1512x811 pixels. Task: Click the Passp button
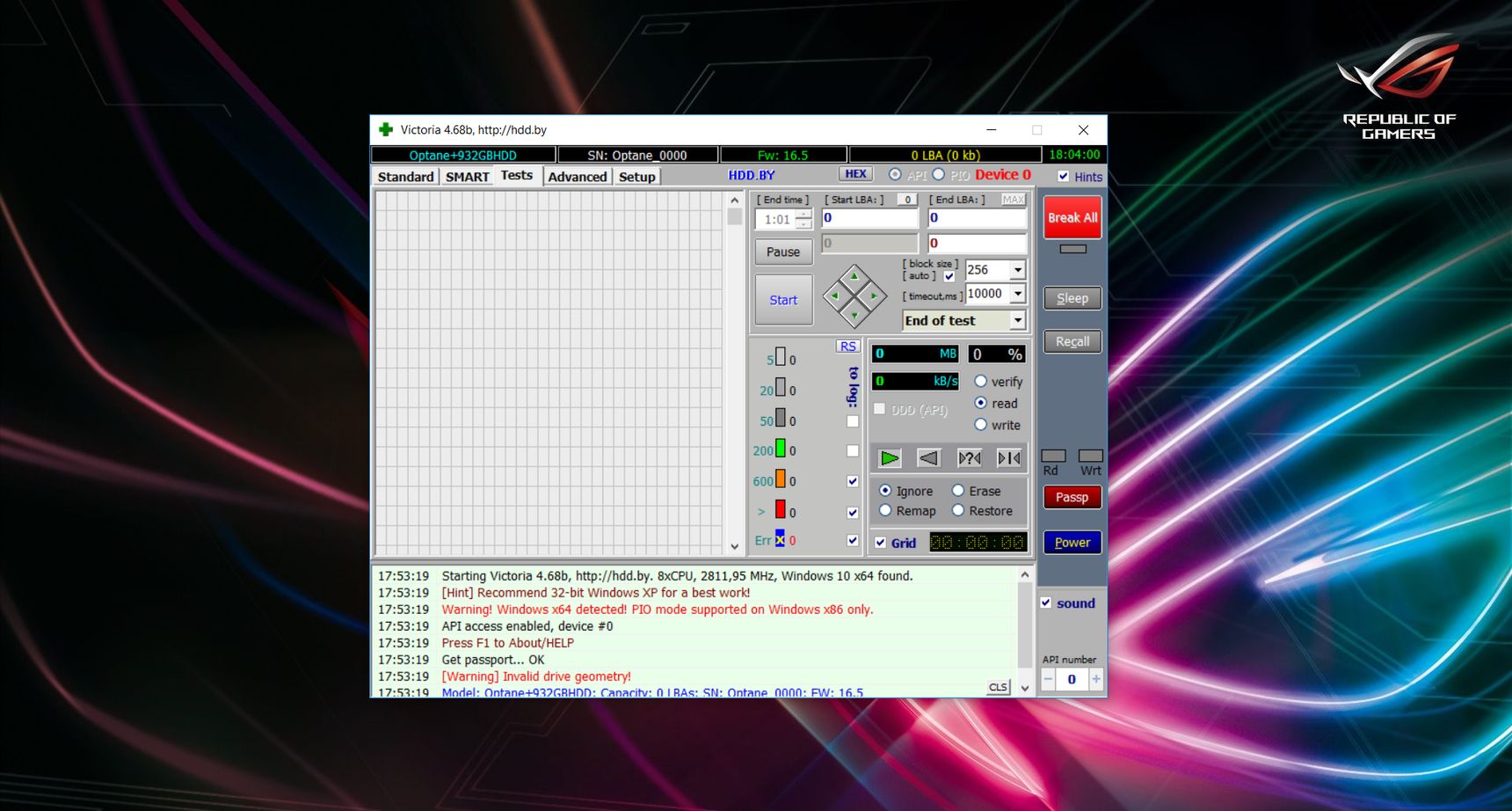[x=1072, y=497]
